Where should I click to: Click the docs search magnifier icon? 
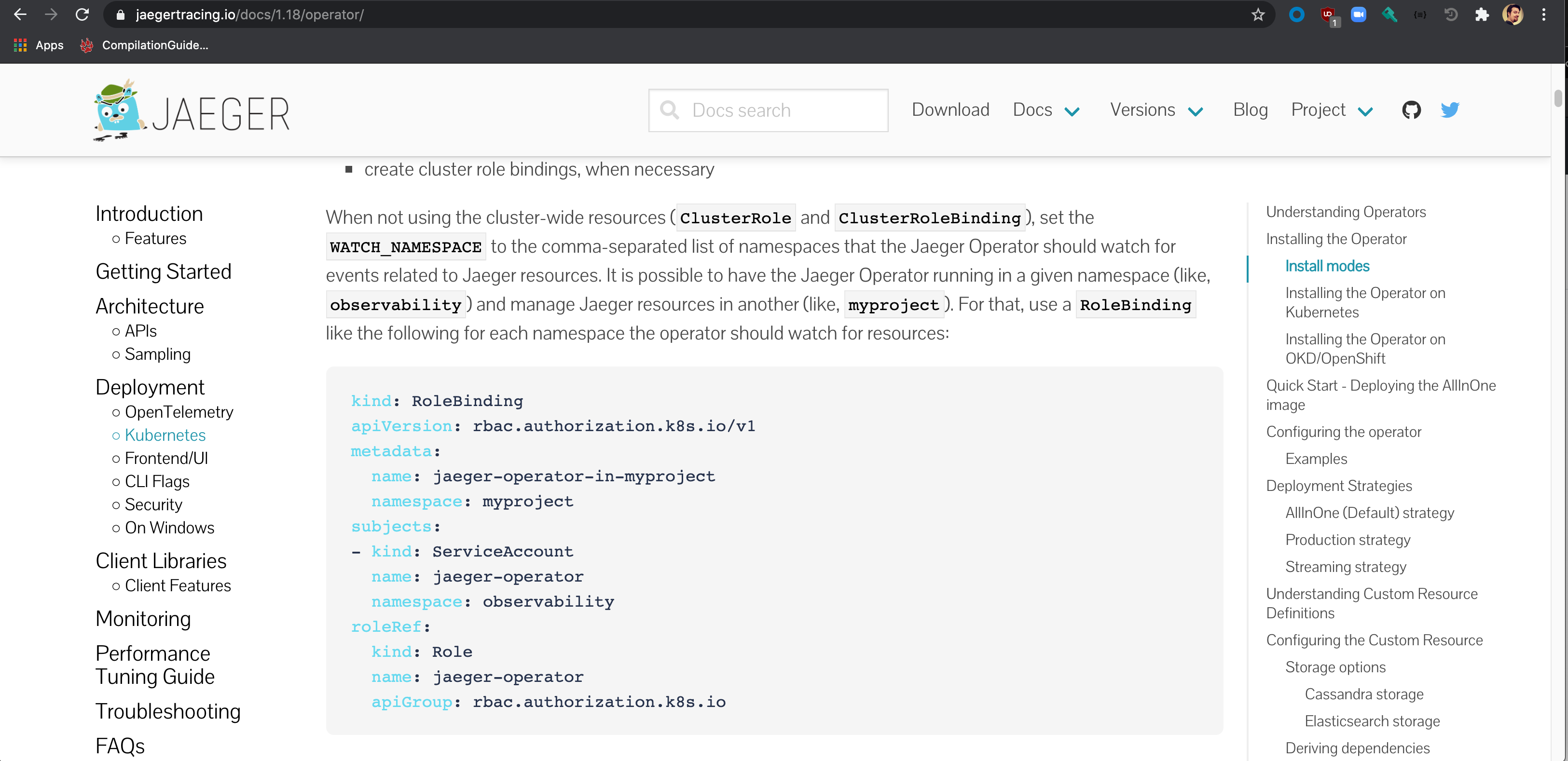pyautogui.click(x=670, y=109)
